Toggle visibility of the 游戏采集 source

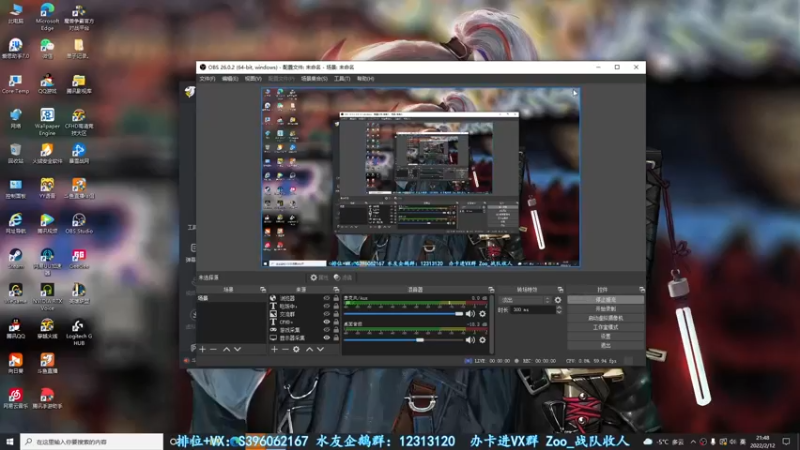[x=327, y=330]
